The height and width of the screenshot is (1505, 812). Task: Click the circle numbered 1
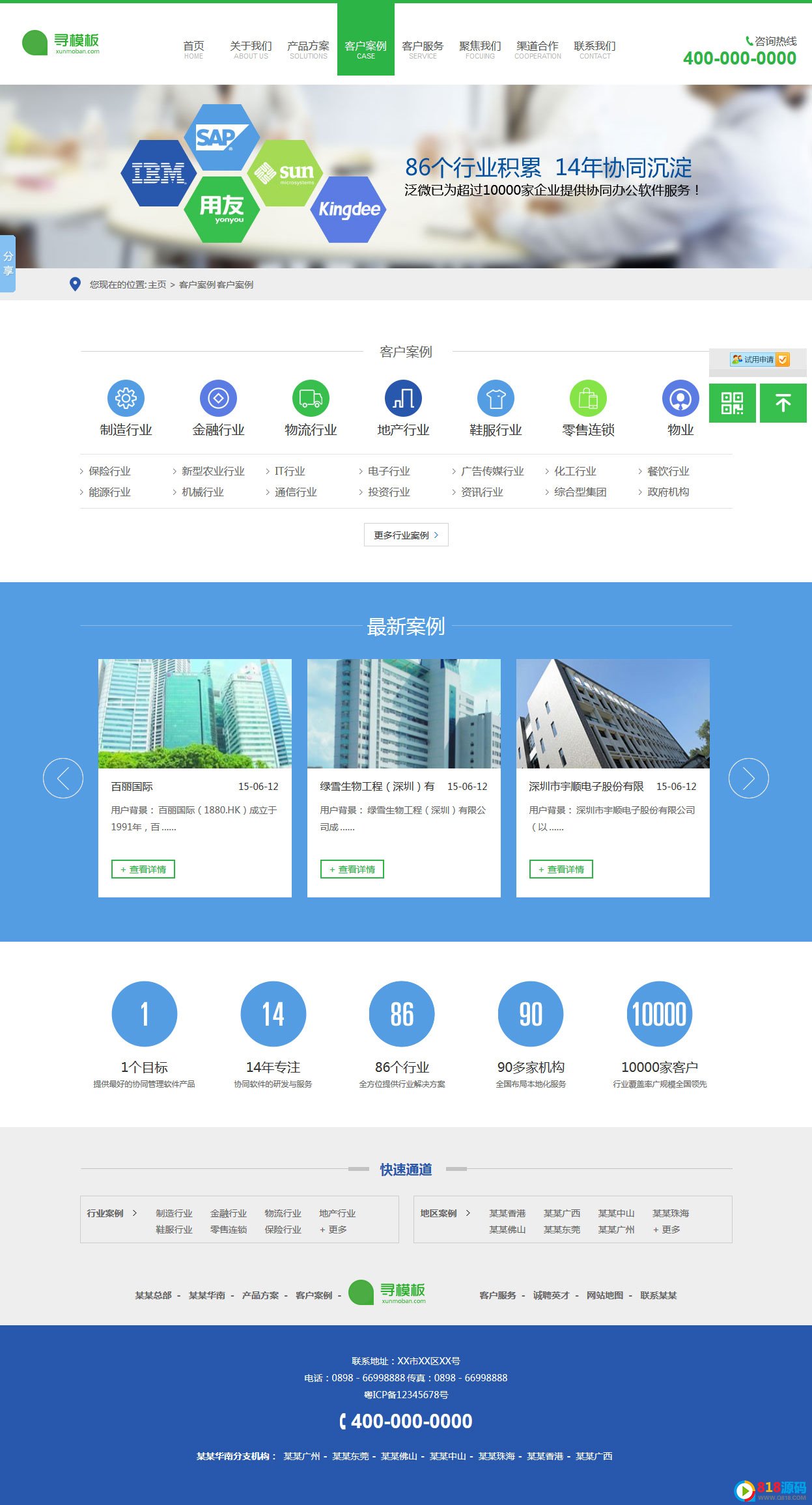145,1014
